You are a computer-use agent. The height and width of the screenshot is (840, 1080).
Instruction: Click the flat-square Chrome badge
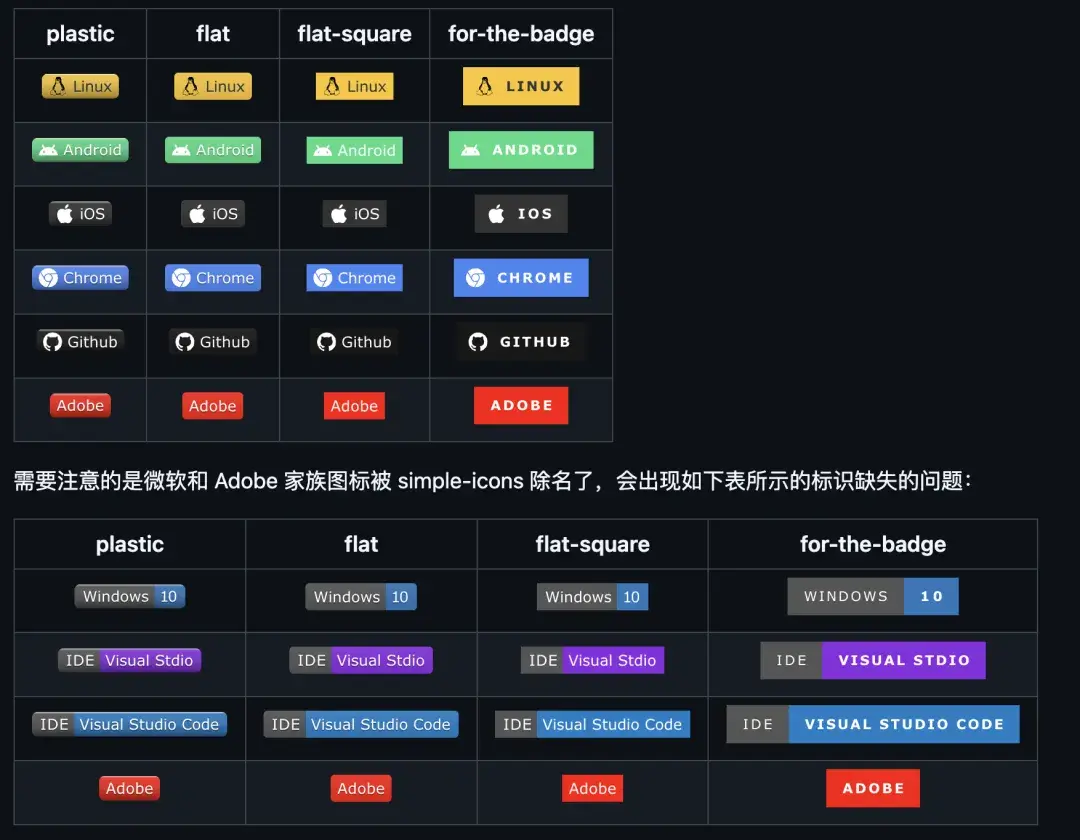(355, 277)
